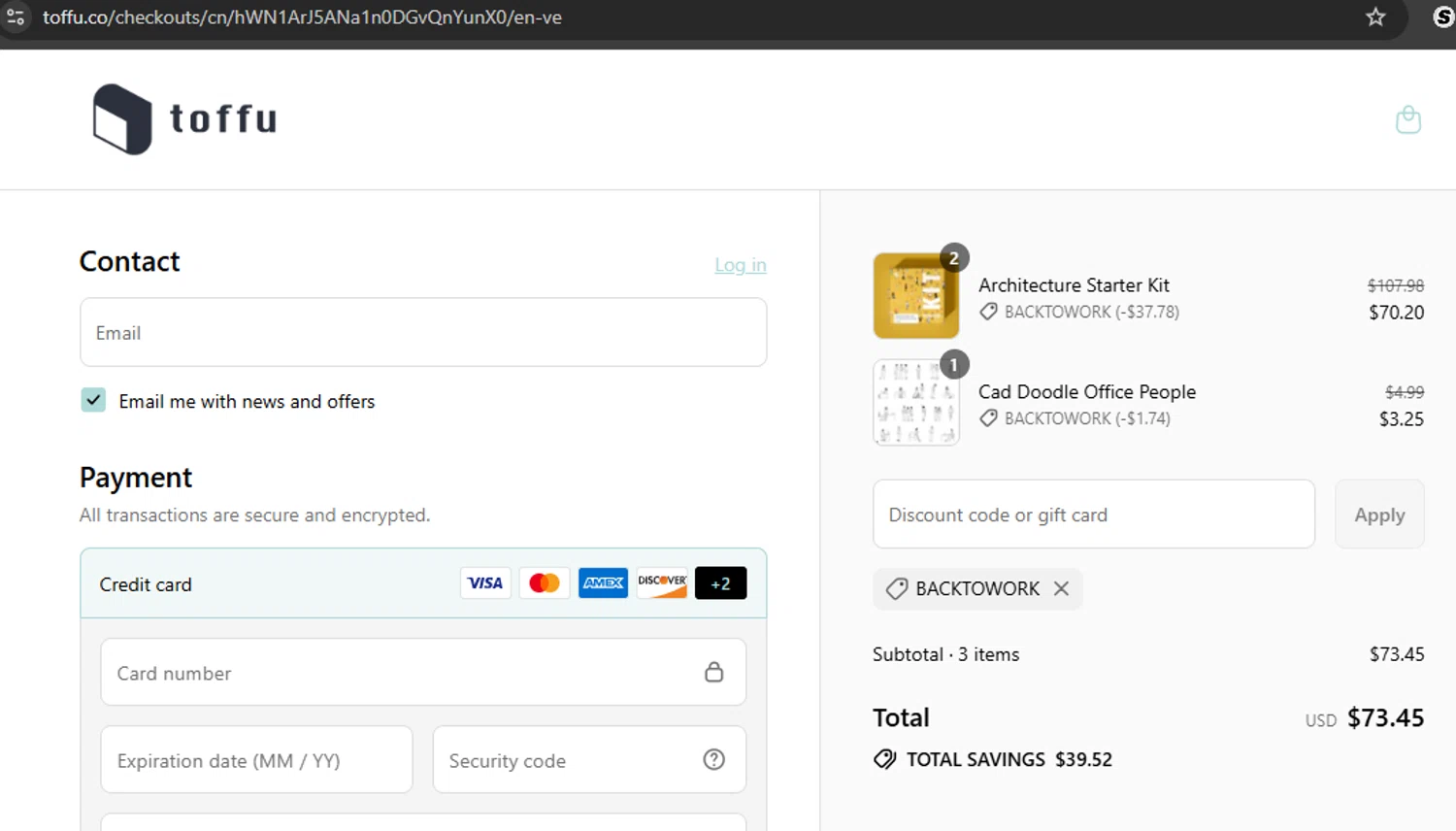Open the security code help question icon
The width and height of the screenshot is (1456, 831).
click(x=714, y=760)
